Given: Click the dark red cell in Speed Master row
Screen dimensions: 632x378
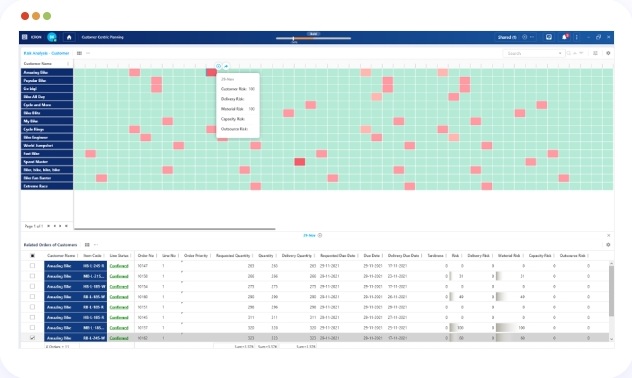Looking at the screenshot, I should click(299, 162).
